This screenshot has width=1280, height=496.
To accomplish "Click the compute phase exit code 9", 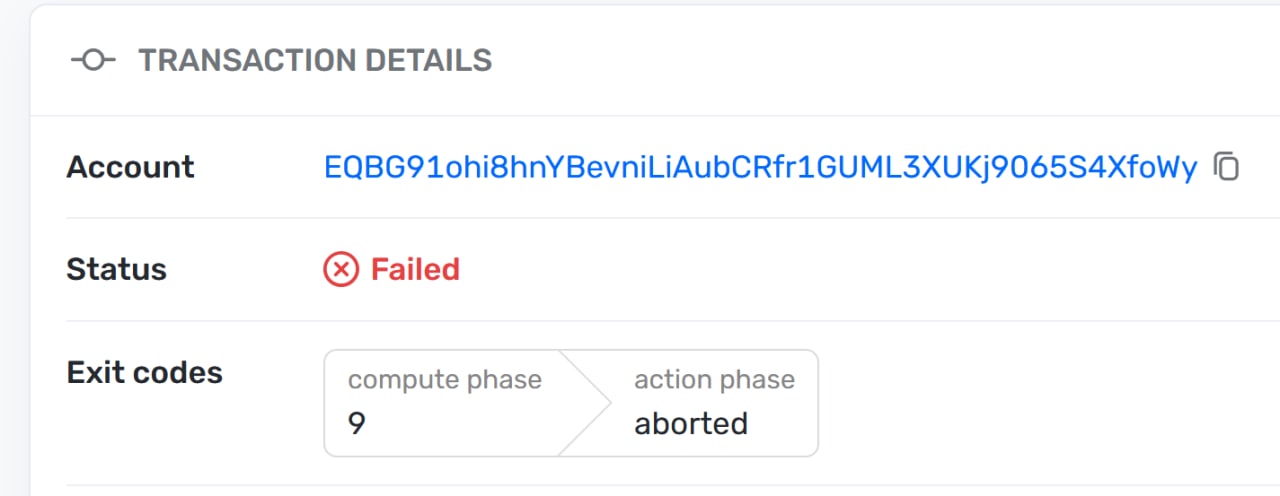I will (x=357, y=424).
